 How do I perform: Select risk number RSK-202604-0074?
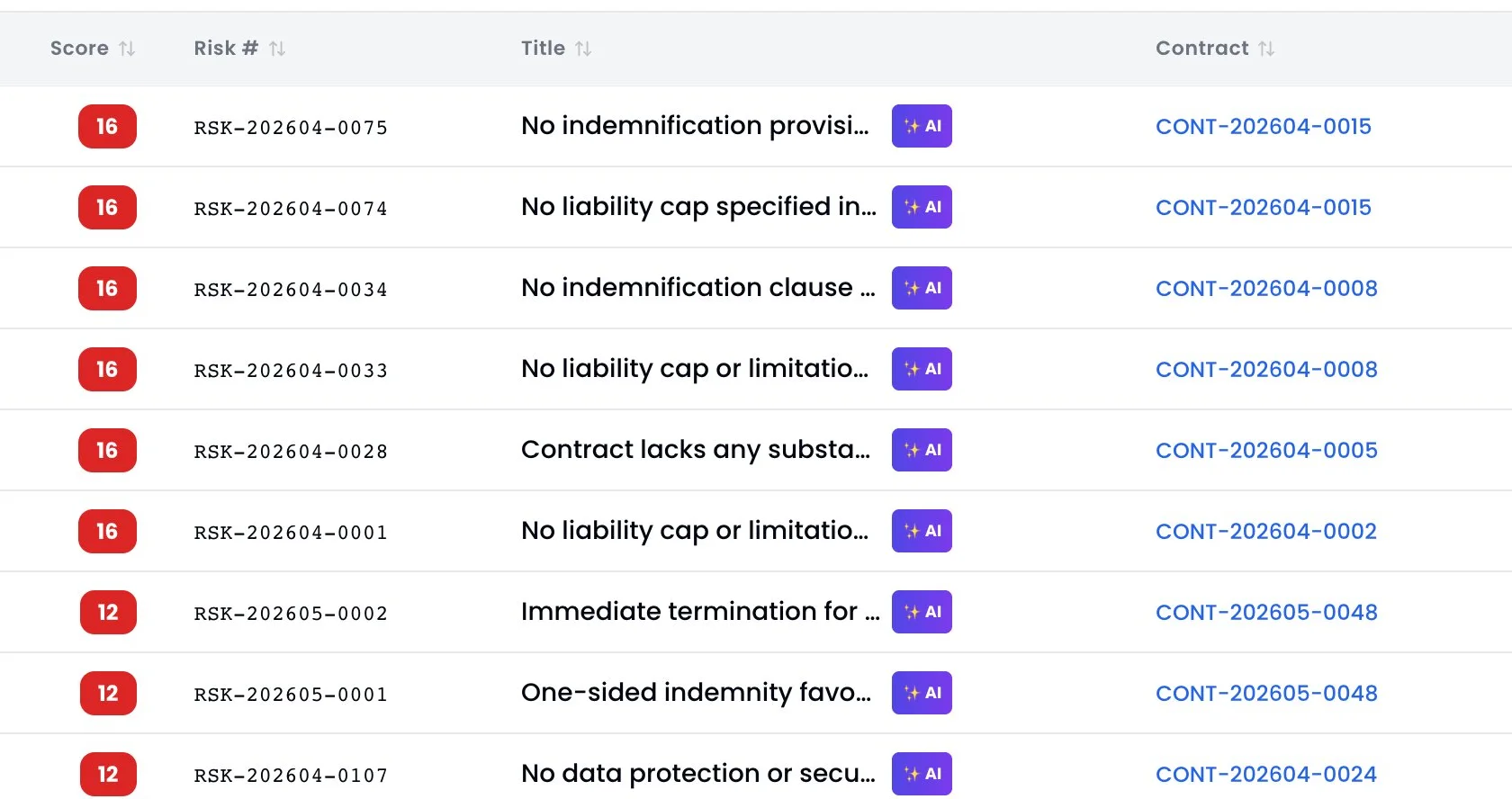click(291, 209)
